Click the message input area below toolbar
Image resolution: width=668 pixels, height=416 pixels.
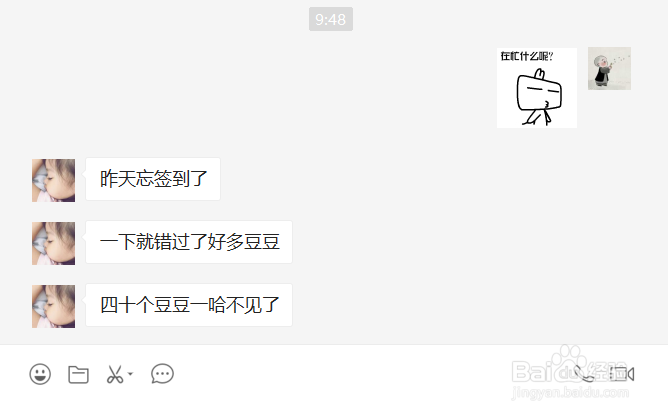point(334,403)
